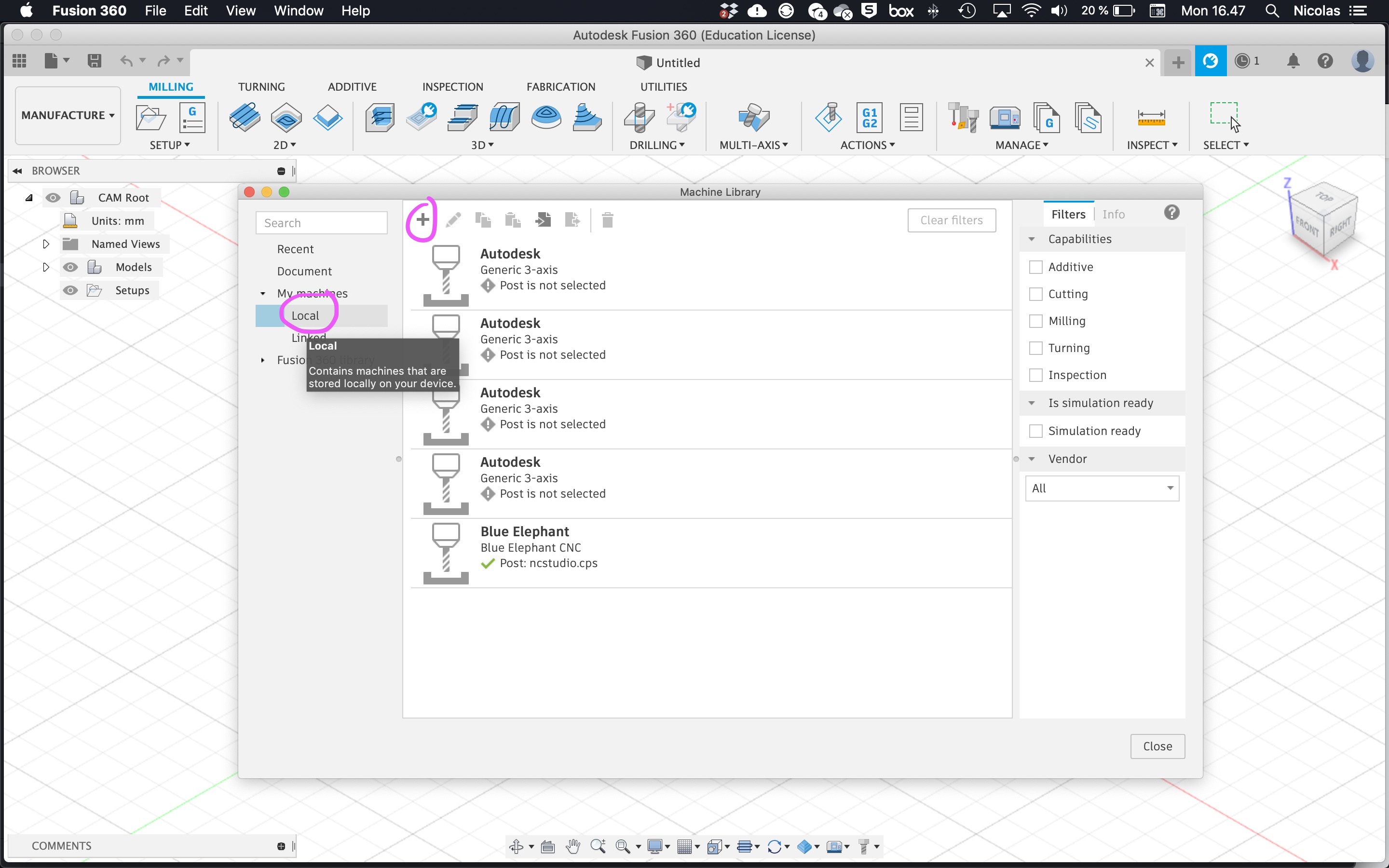Open the Tool Library icon

tap(963, 117)
